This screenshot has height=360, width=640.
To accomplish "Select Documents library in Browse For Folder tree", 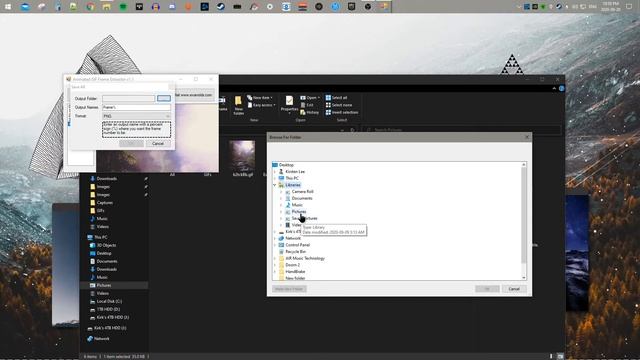I will coord(302,198).
